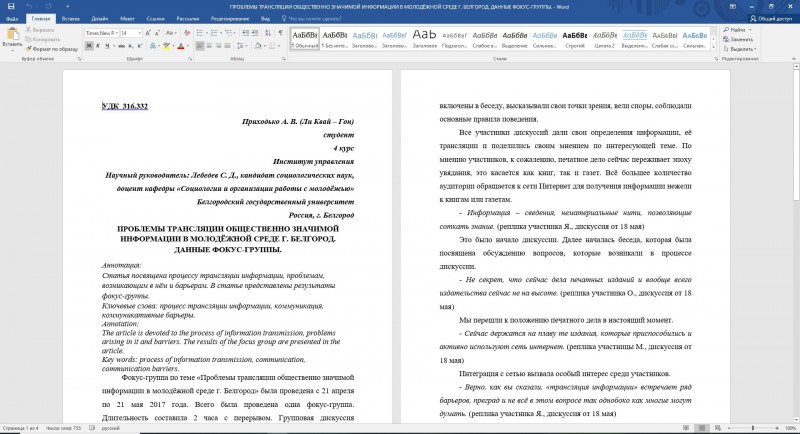Increase paragraph indent
The width and height of the screenshot is (800, 434).
[255, 33]
